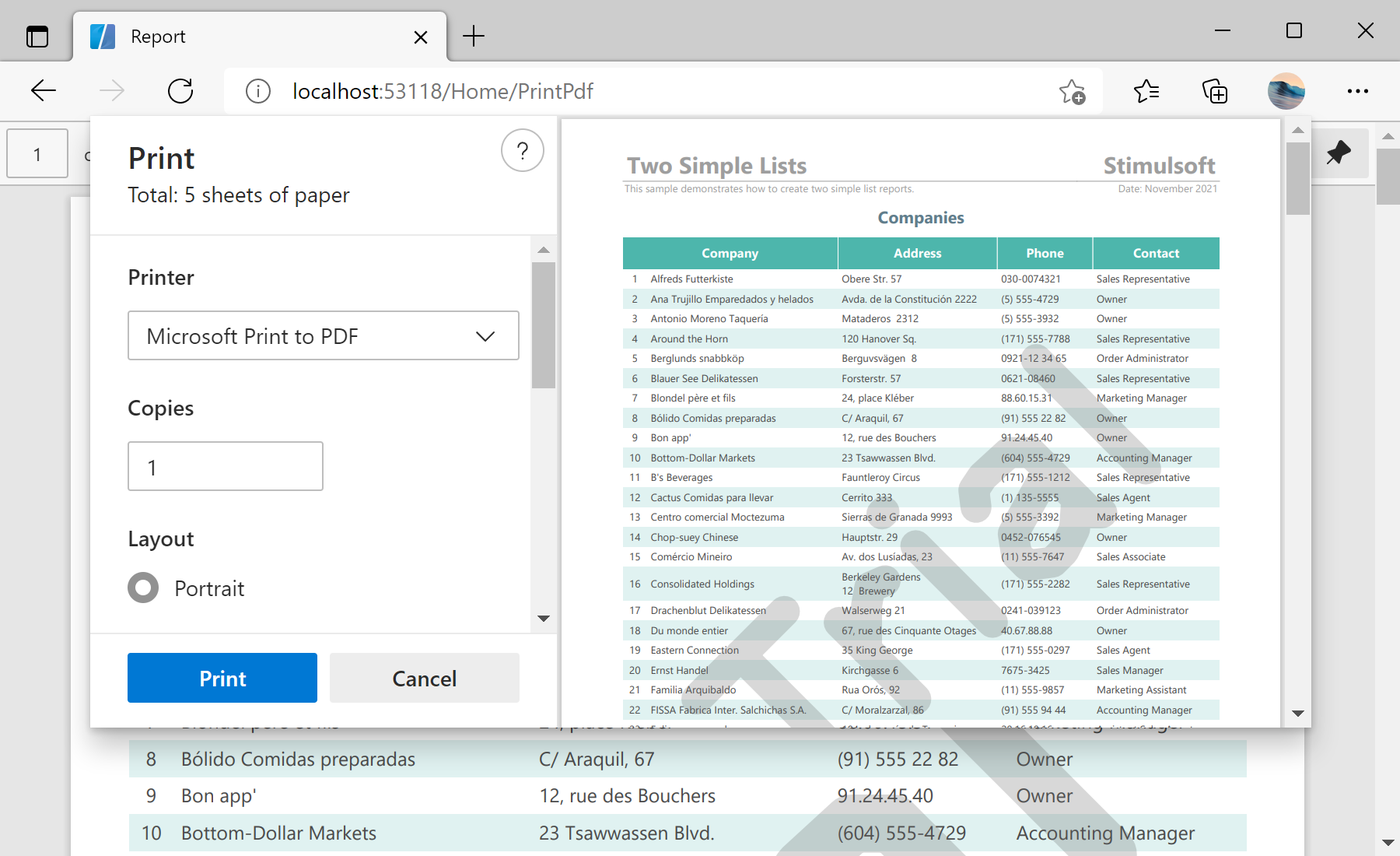Click the 'Address' column header in the preview
Image resolution: width=1400 pixels, height=856 pixels.
917,253
